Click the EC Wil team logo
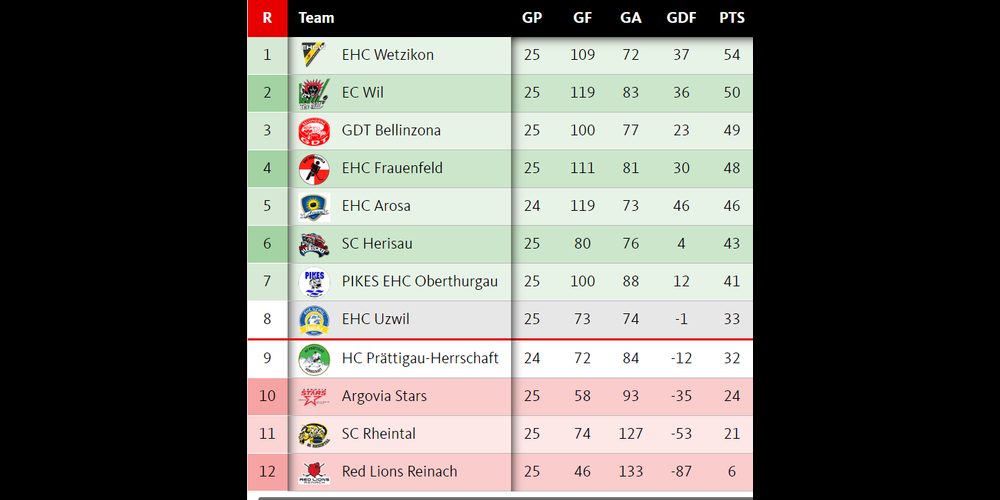 tap(314, 93)
